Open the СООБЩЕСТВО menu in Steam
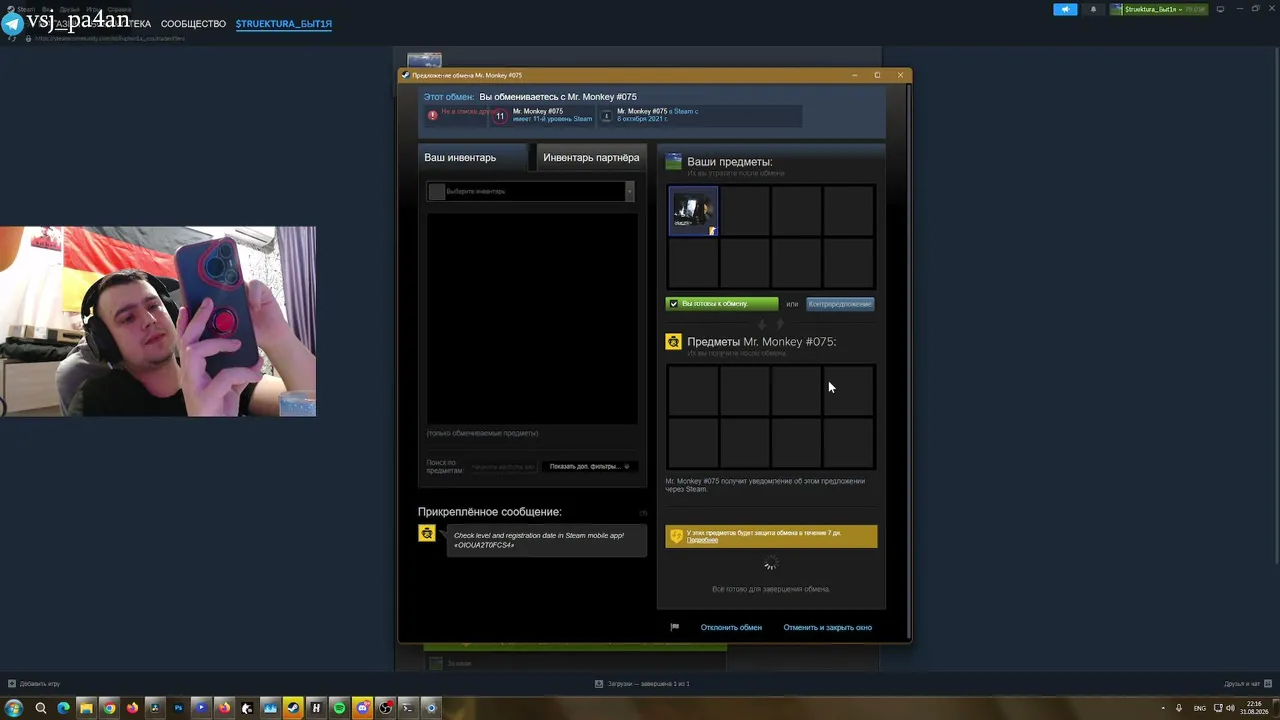The height and width of the screenshot is (720, 1280). coord(193,23)
